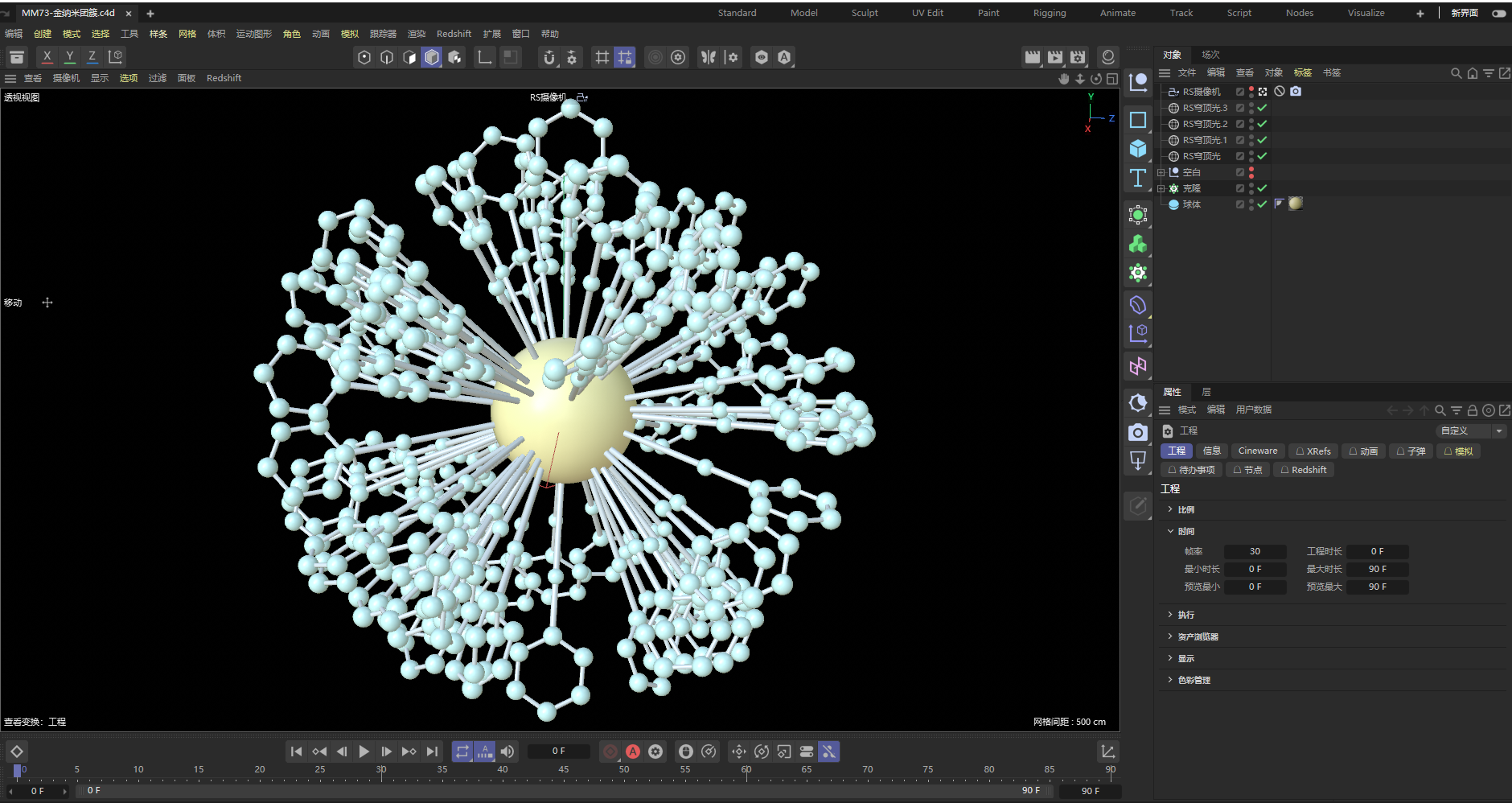Expand the 色彩管理 section
Screen dimensions: 1512x803
tap(1170, 680)
